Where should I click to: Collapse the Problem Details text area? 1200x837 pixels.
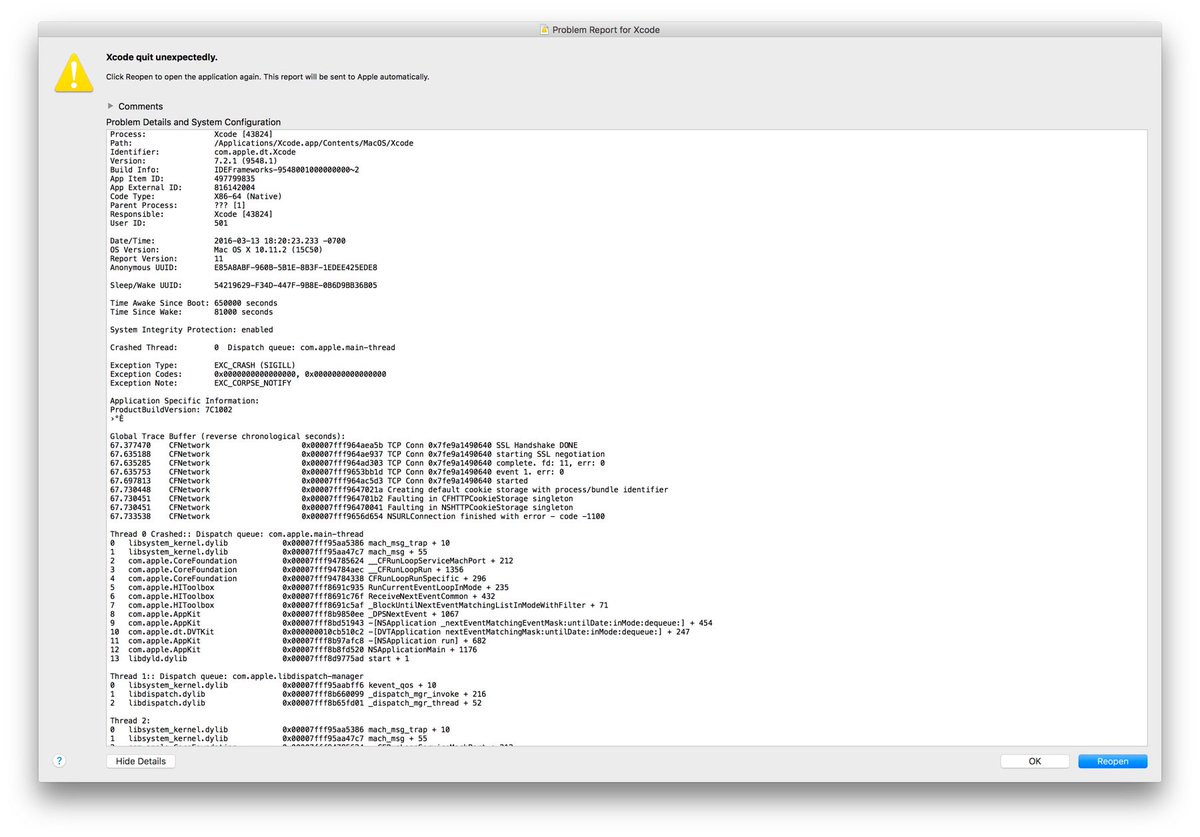click(141, 760)
